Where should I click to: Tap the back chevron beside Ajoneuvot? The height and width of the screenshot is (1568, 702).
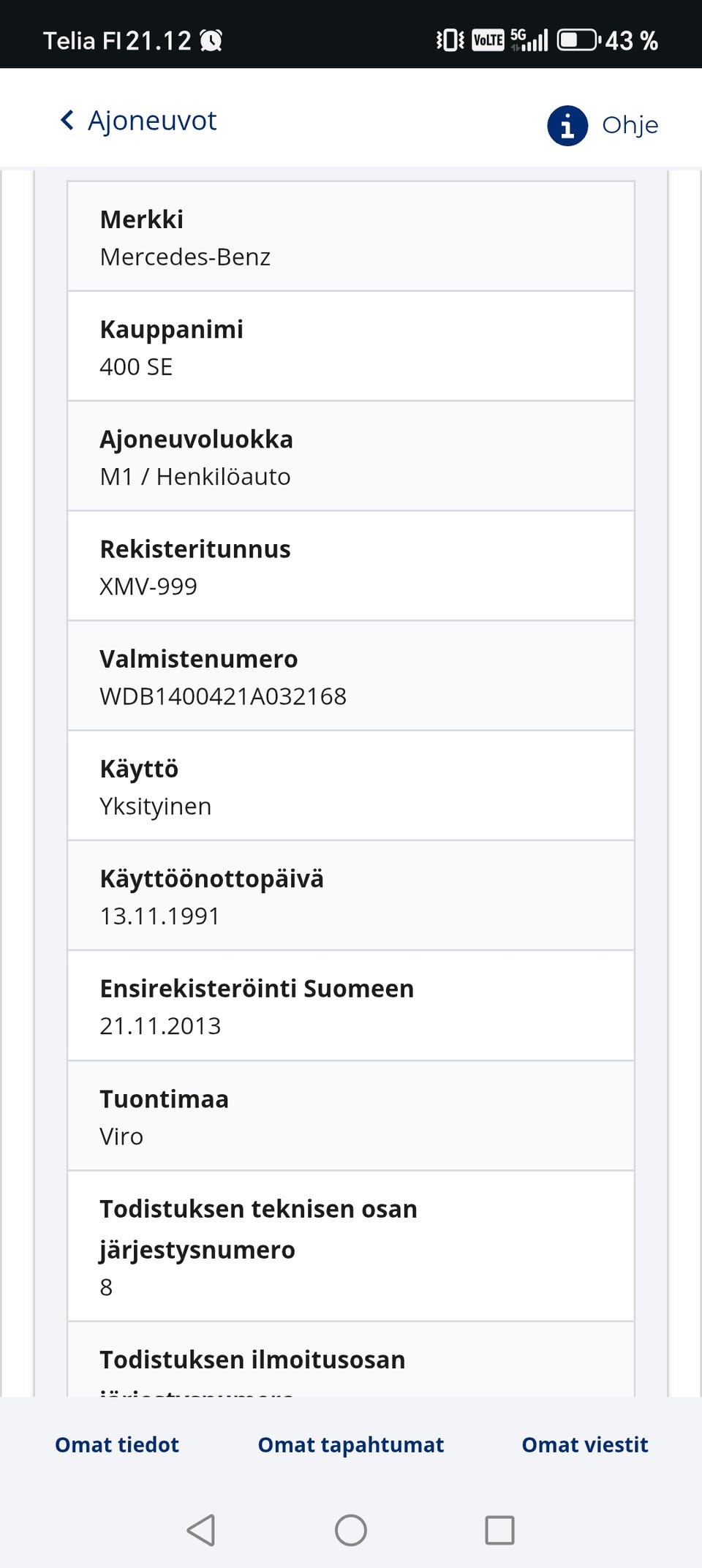pos(67,120)
